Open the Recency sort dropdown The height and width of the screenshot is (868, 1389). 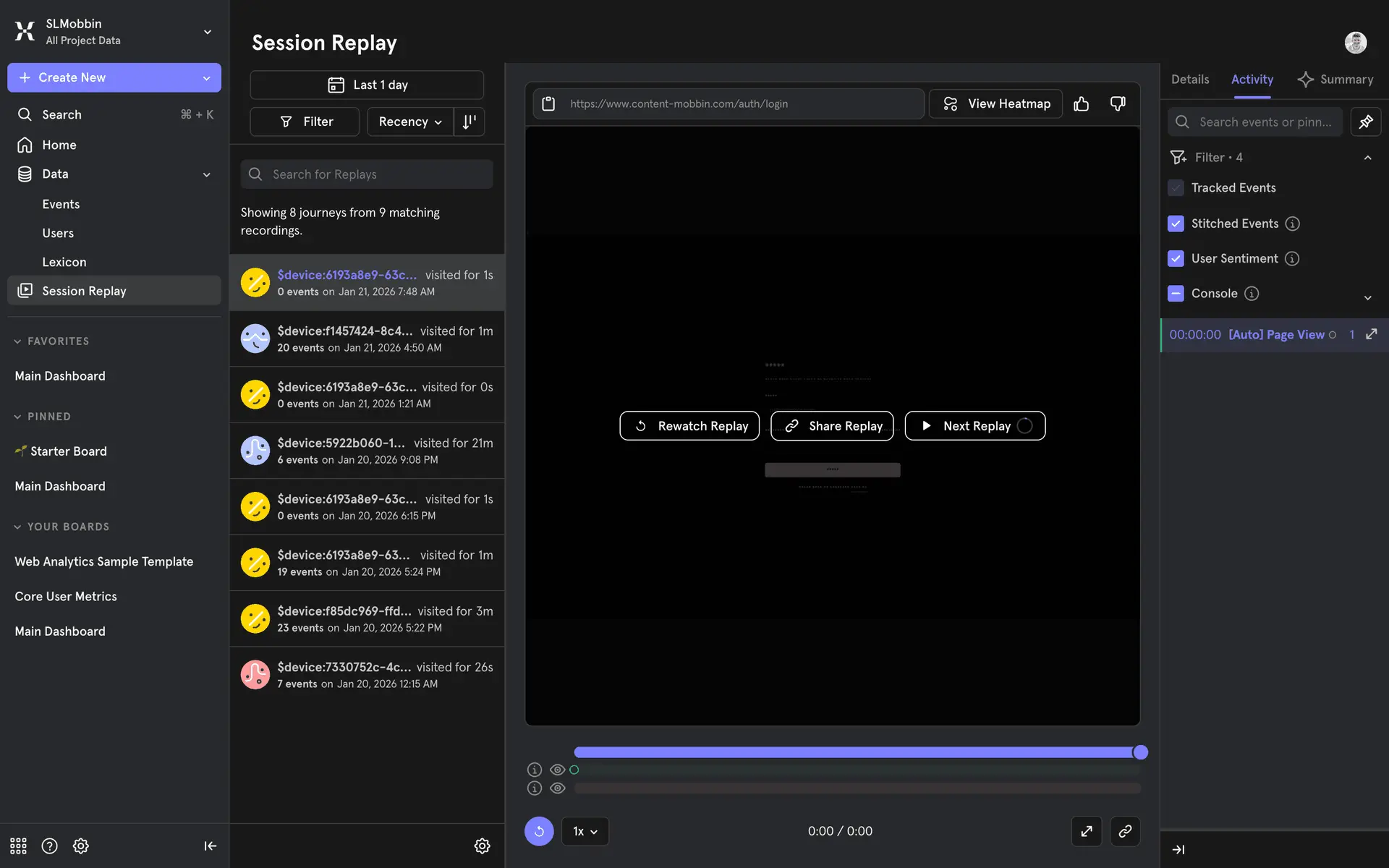point(409,122)
